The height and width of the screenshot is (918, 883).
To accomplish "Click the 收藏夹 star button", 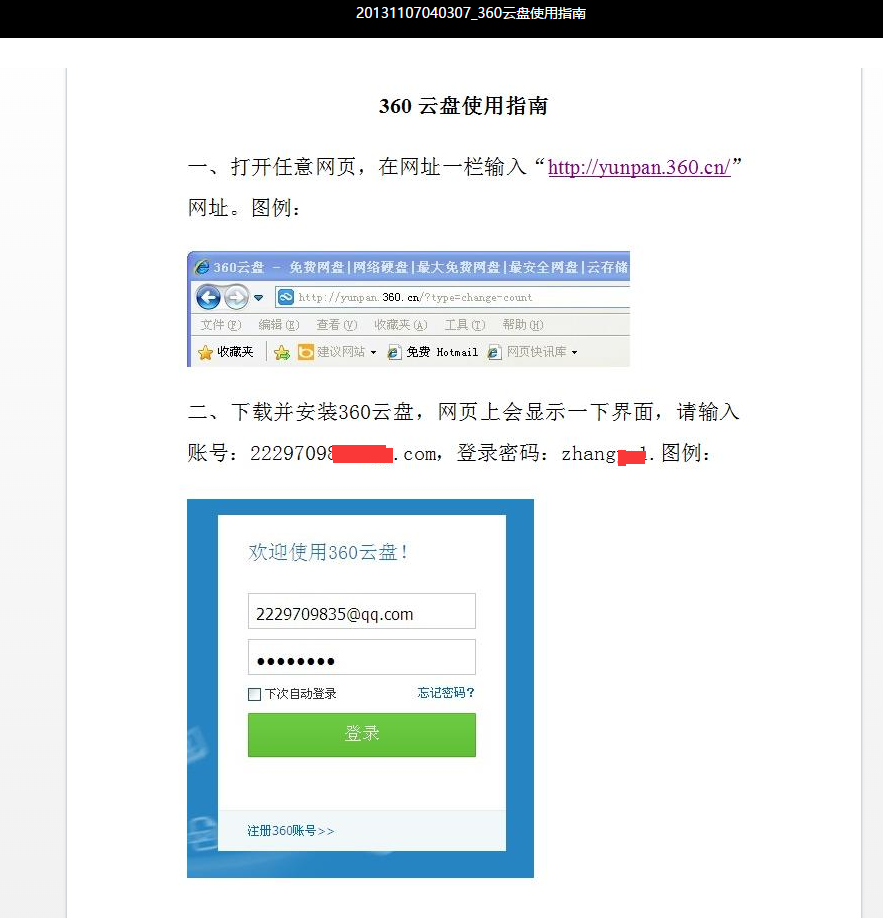I will pos(225,352).
